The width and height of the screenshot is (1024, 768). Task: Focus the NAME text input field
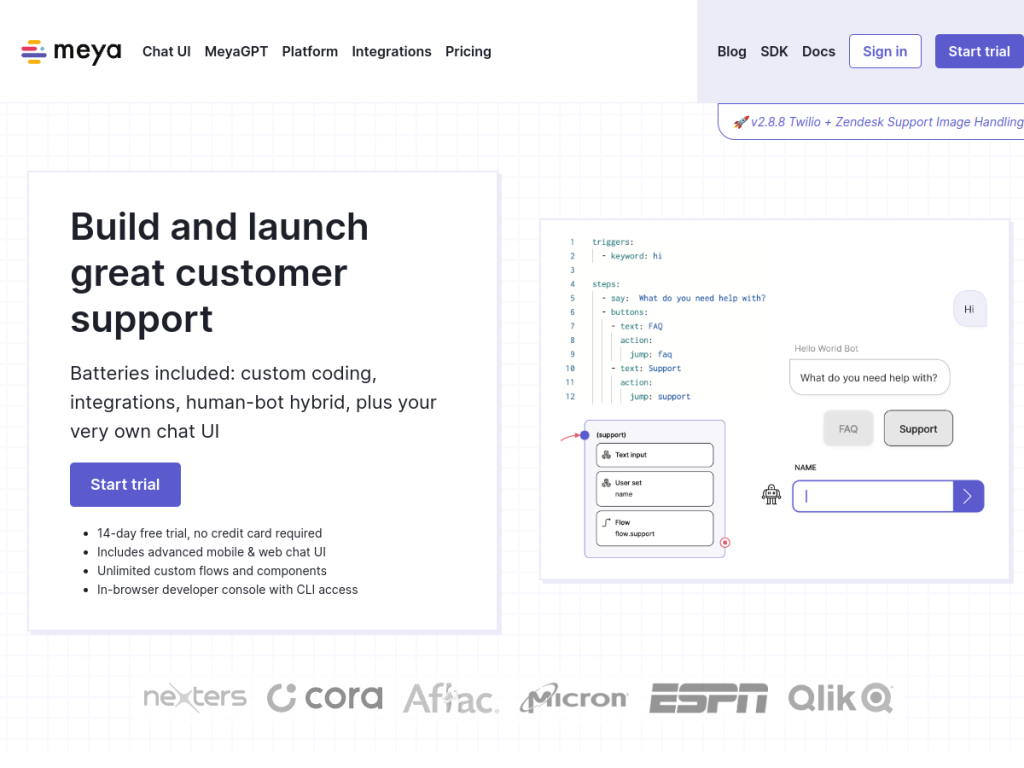point(872,496)
